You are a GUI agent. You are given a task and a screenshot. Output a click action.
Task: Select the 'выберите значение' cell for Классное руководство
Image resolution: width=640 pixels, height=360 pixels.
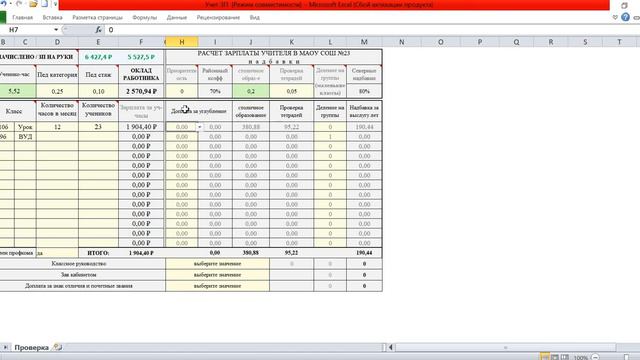[218, 264]
